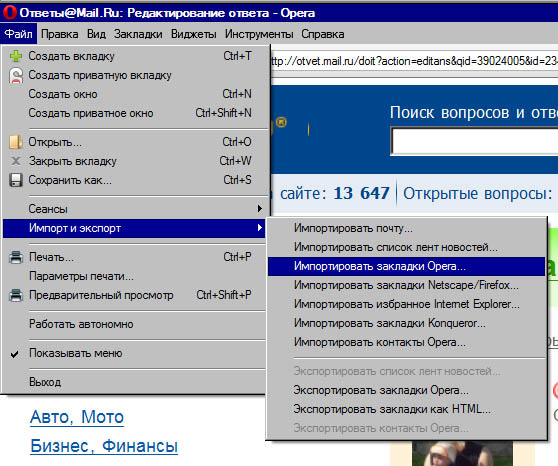Click the printer icon beside Печать
The width and height of the screenshot is (558, 466).
click(16, 257)
